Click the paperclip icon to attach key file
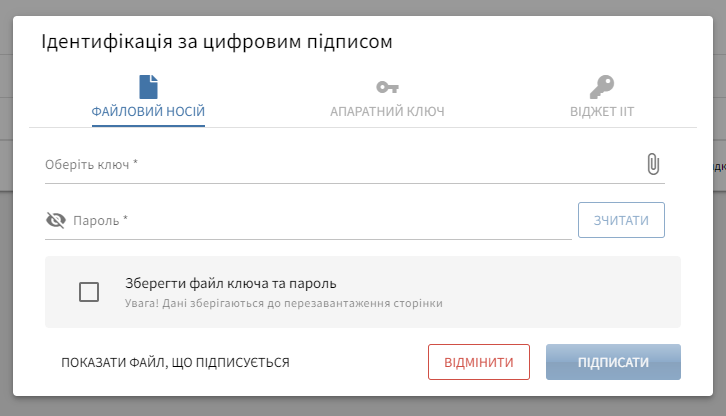 pos(653,164)
